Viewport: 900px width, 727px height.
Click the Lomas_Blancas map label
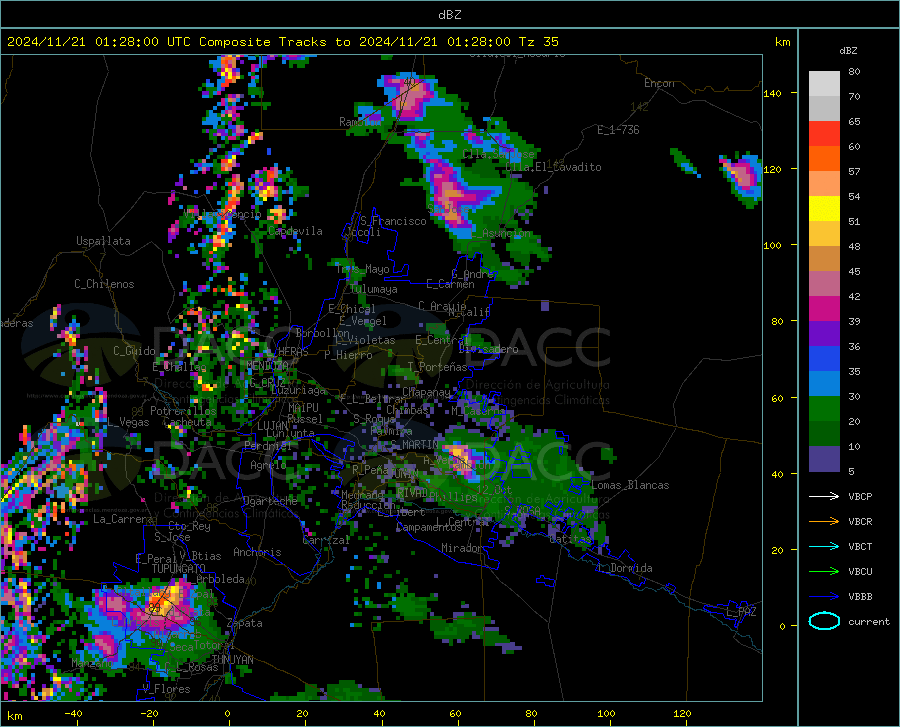(x=630, y=485)
